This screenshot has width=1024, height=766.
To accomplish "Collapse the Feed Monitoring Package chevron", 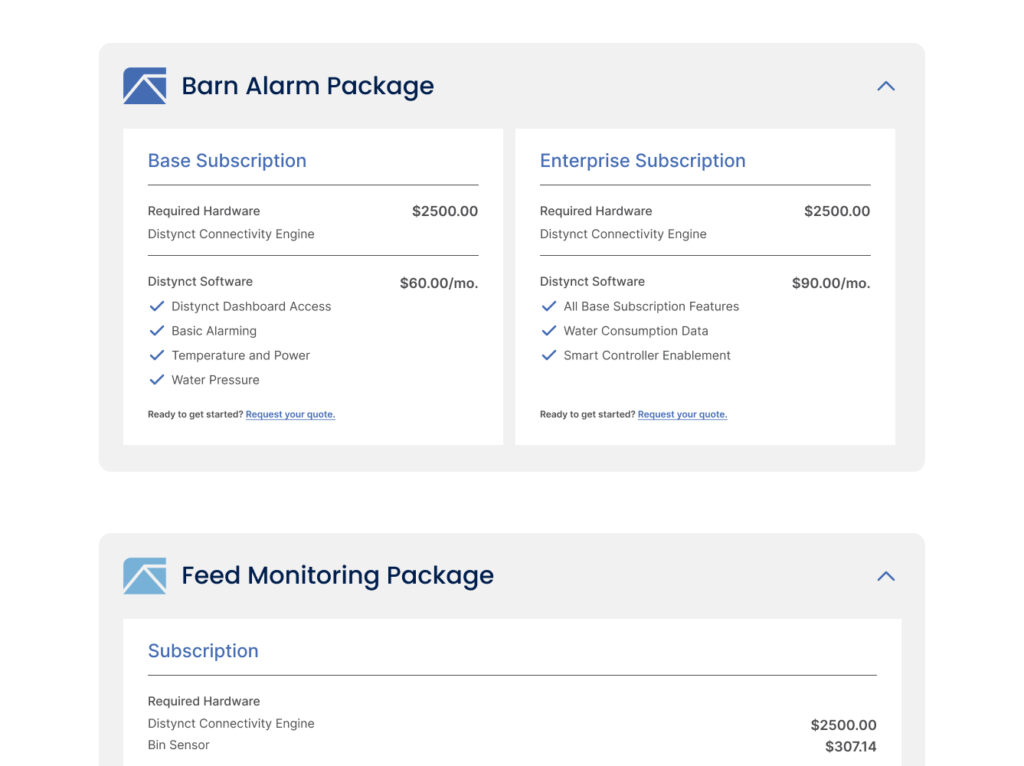I will click(x=885, y=576).
